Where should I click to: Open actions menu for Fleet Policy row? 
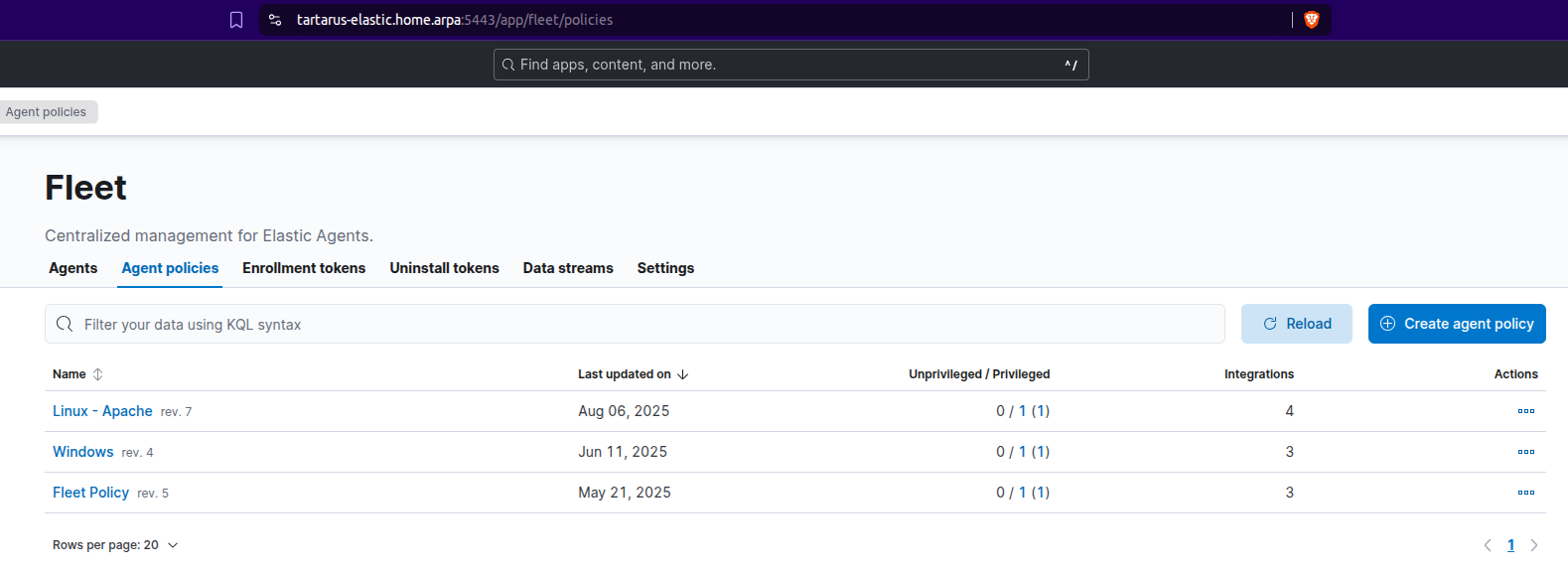[1525, 493]
